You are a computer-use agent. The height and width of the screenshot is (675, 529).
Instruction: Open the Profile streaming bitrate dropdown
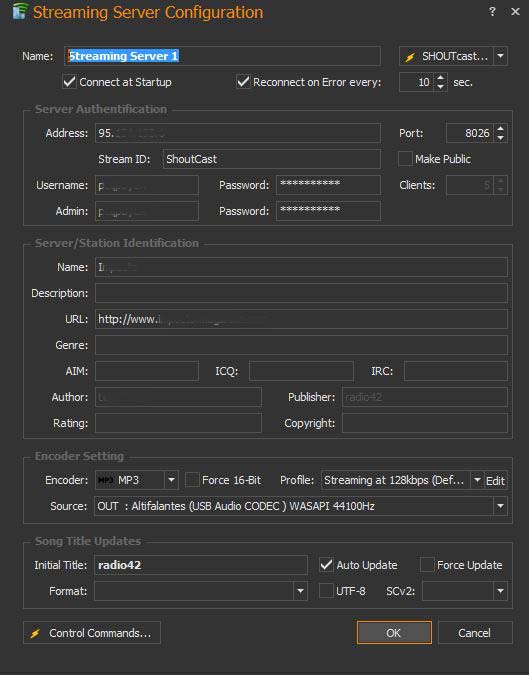click(477, 480)
